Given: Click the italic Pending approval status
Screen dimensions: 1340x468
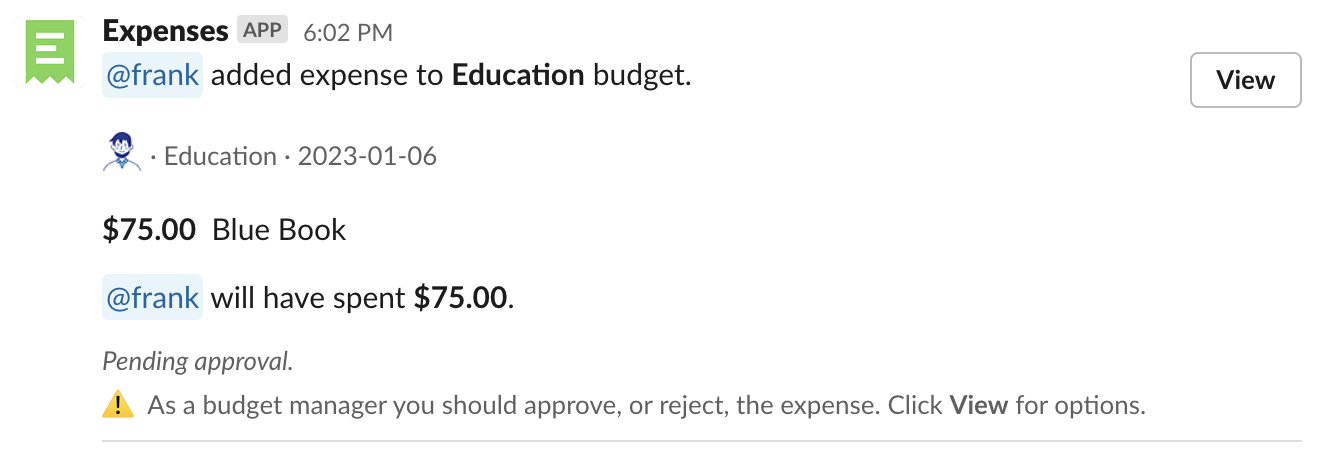Looking at the screenshot, I should (x=198, y=361).
